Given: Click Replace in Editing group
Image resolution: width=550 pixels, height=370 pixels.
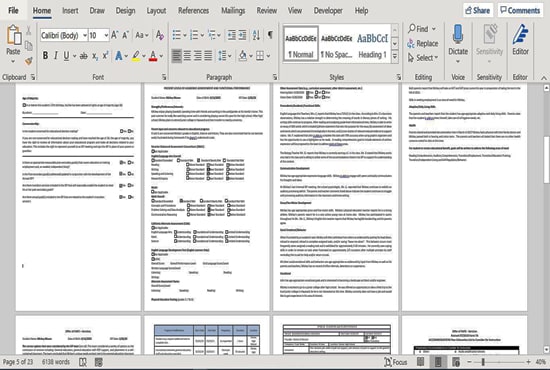Looking at the screenshot, I should tap(423, 43).
